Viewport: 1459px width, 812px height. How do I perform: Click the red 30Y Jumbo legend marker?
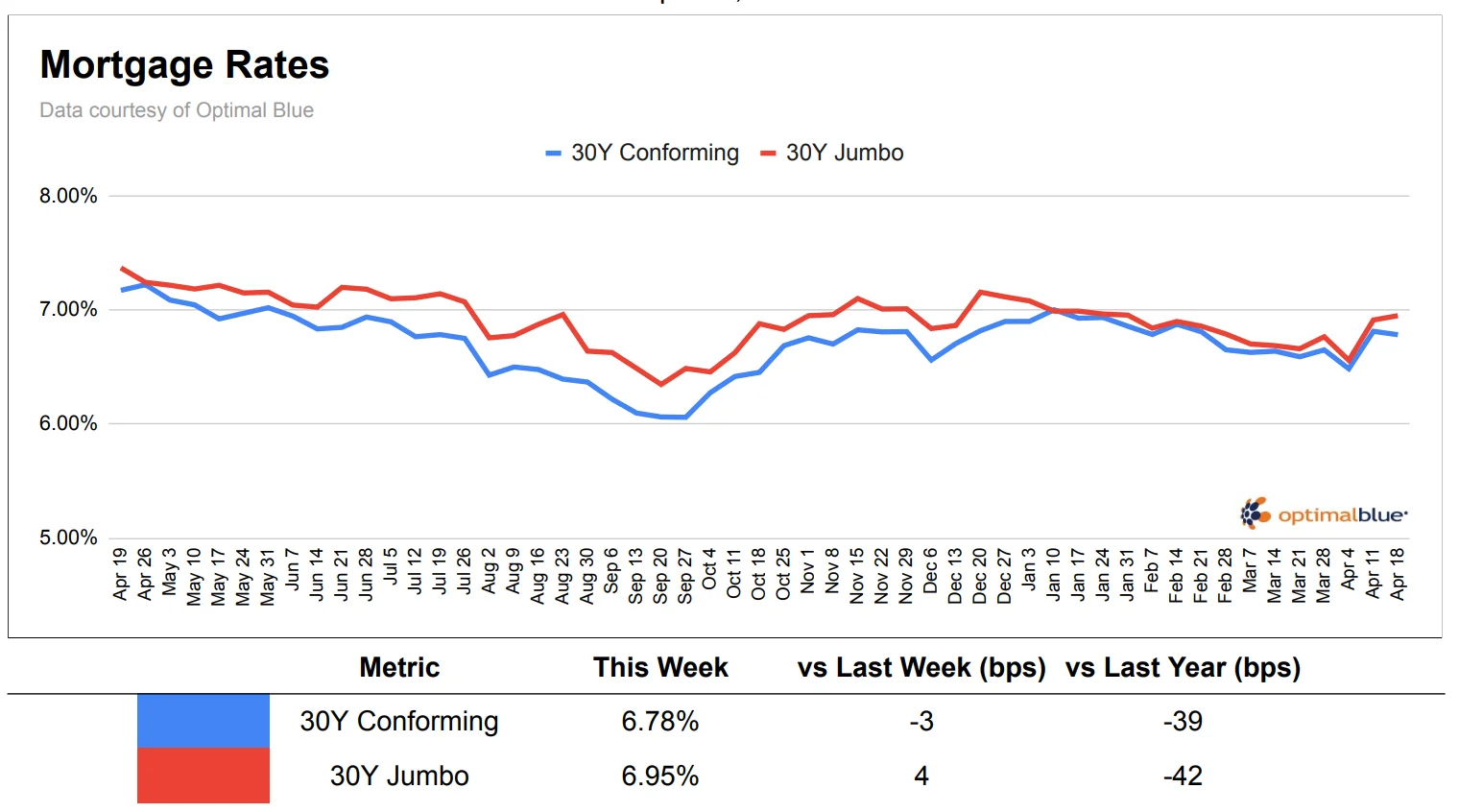coord(768,154)
